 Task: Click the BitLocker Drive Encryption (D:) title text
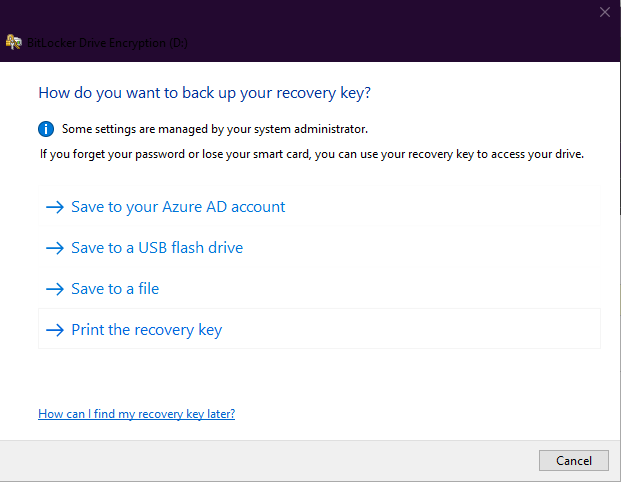click(106, 43)
